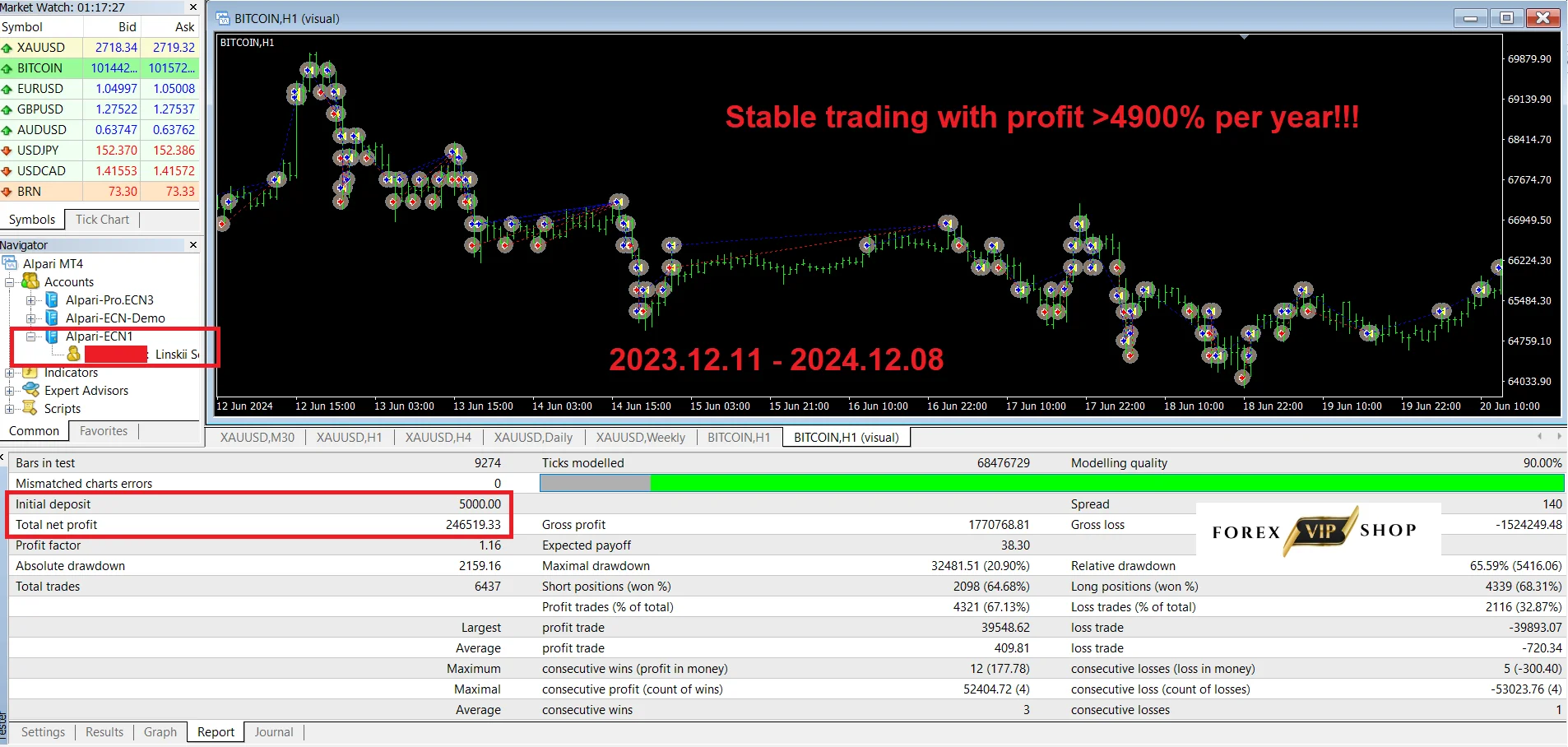Click the right scroll arrow of chart tabs
This screenshot has width=1568, height=747.
(1559, 436)
